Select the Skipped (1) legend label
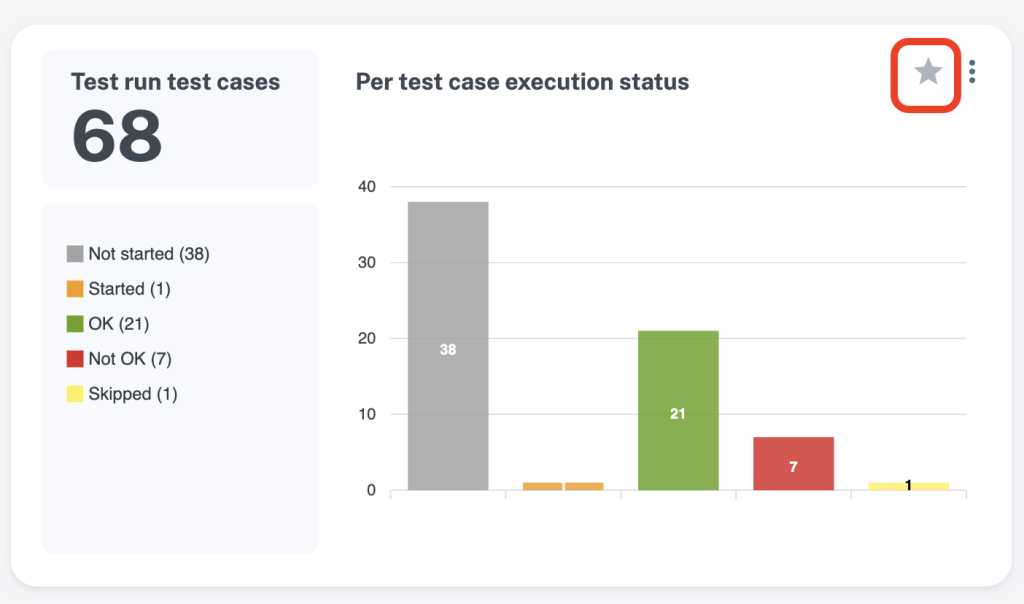 (133, 394)
